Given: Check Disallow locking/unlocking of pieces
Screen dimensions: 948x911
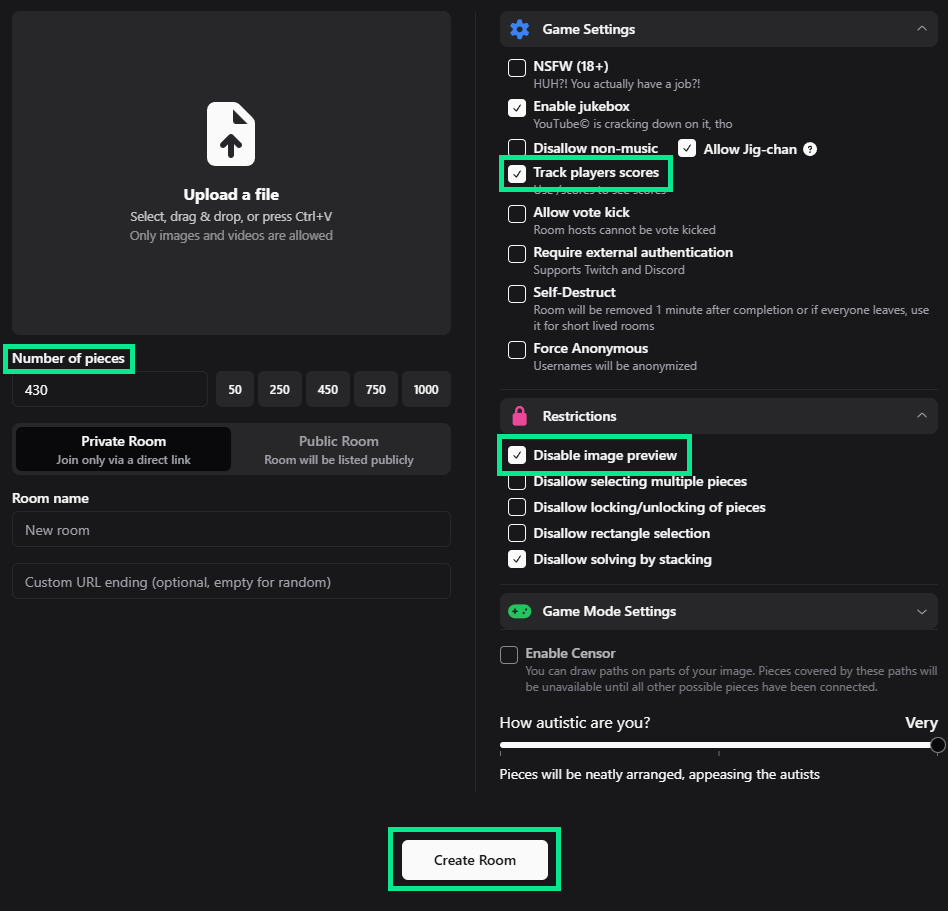Looking at the screenshot, I should click(517, 507).
